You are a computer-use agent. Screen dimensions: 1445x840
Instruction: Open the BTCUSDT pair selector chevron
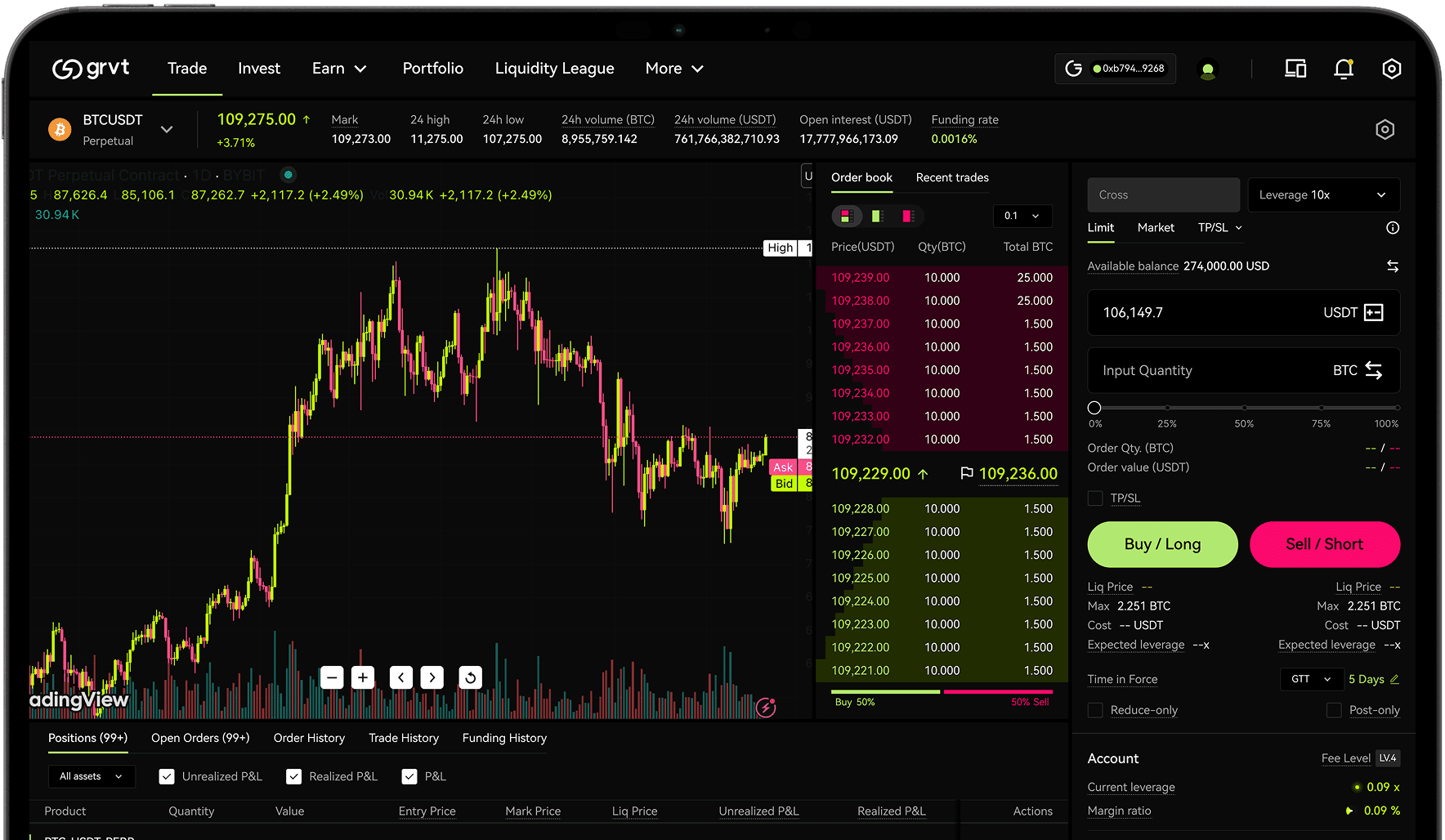167,129
